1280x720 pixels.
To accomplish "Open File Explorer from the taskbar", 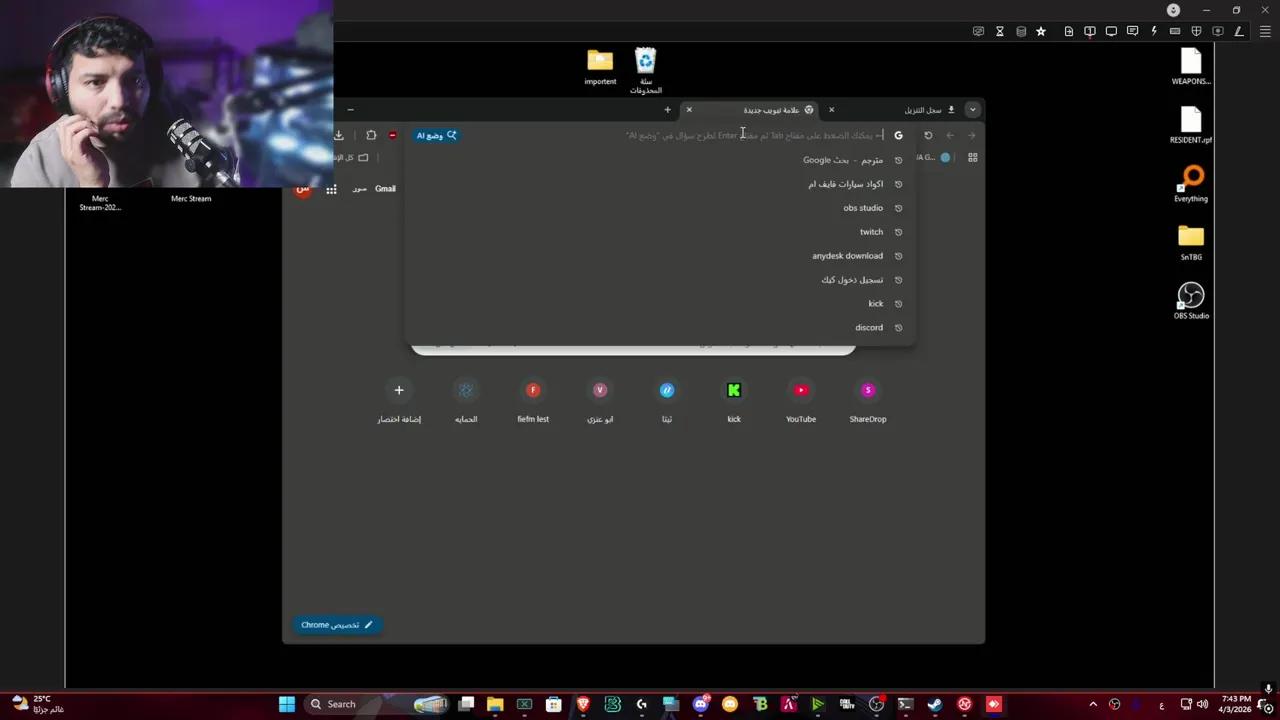I will pos(495,704).
